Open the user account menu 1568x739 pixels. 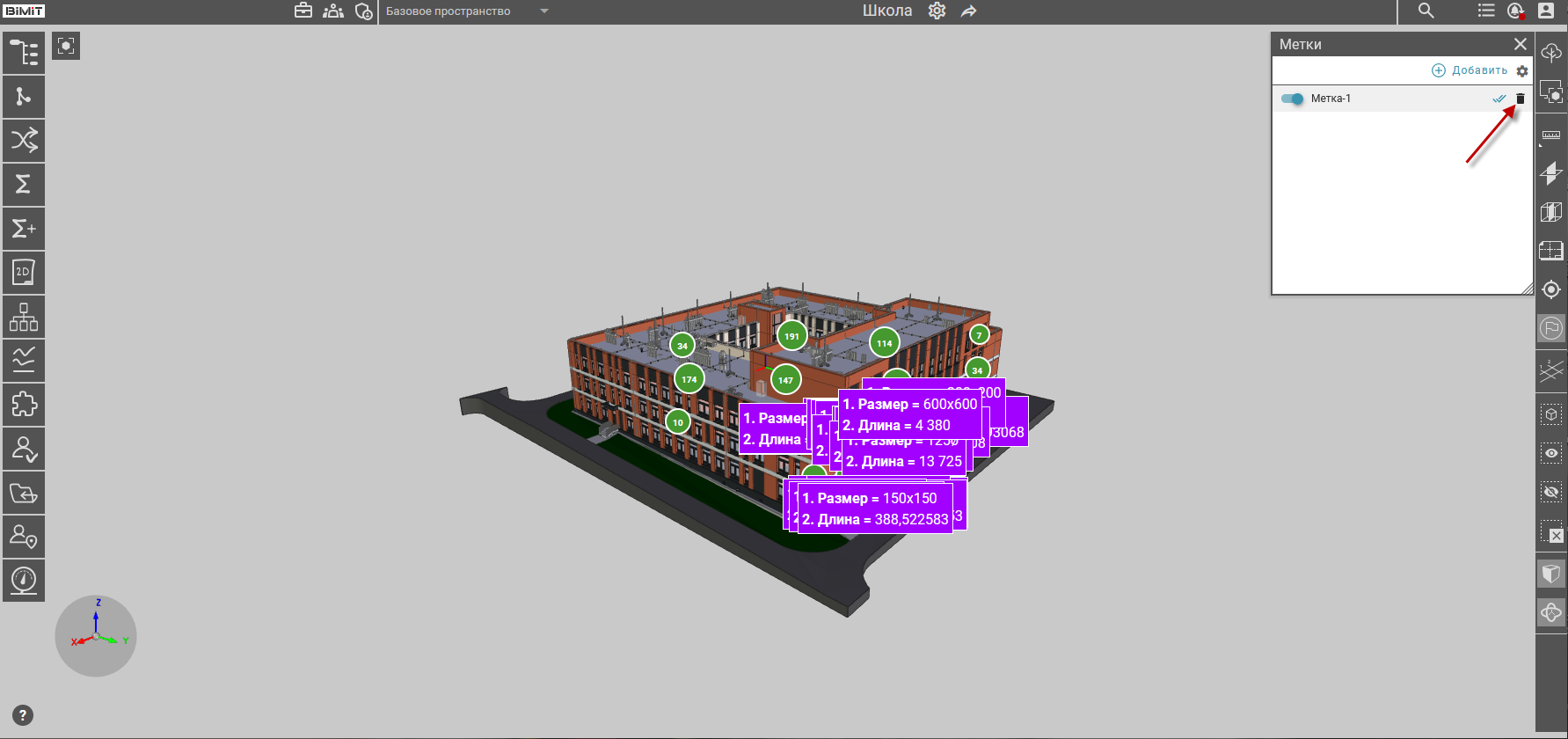pos(1546,11)
